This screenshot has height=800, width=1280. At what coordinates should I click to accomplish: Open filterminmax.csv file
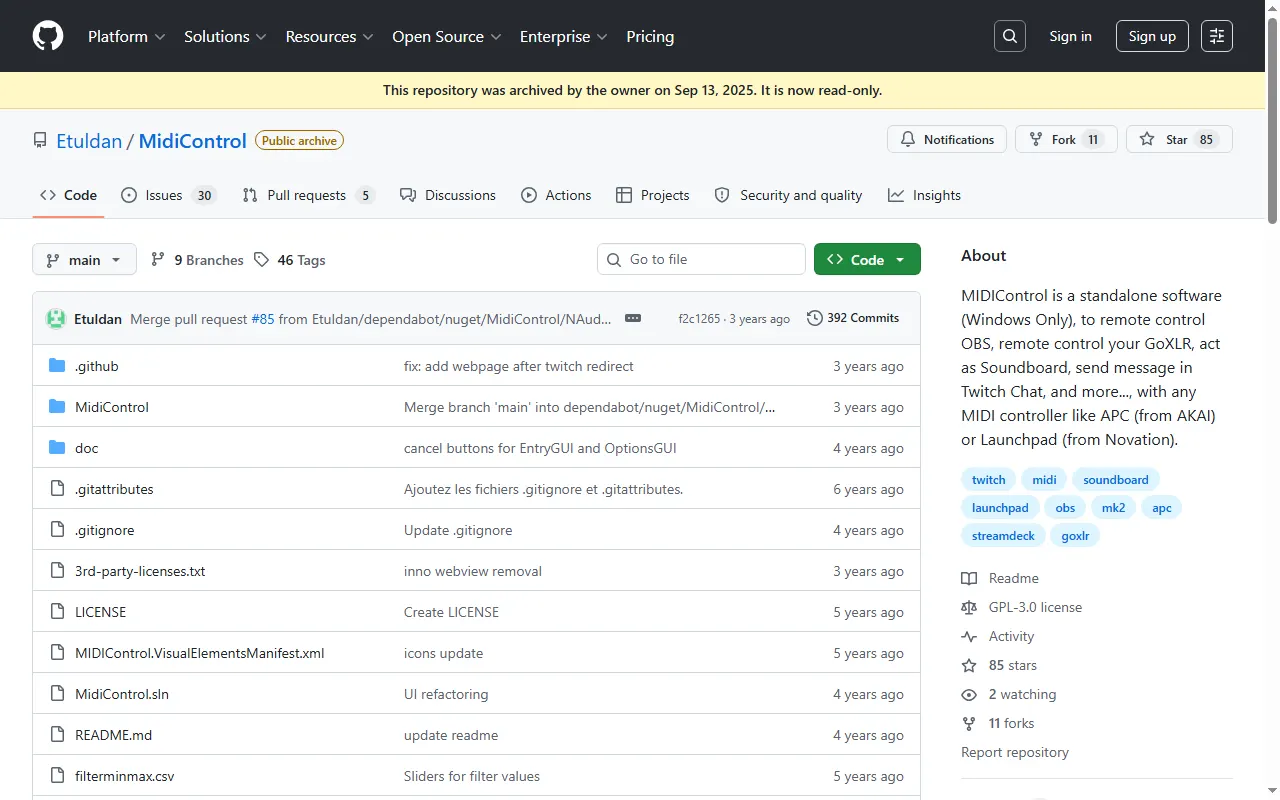click(x=125, y=776)
